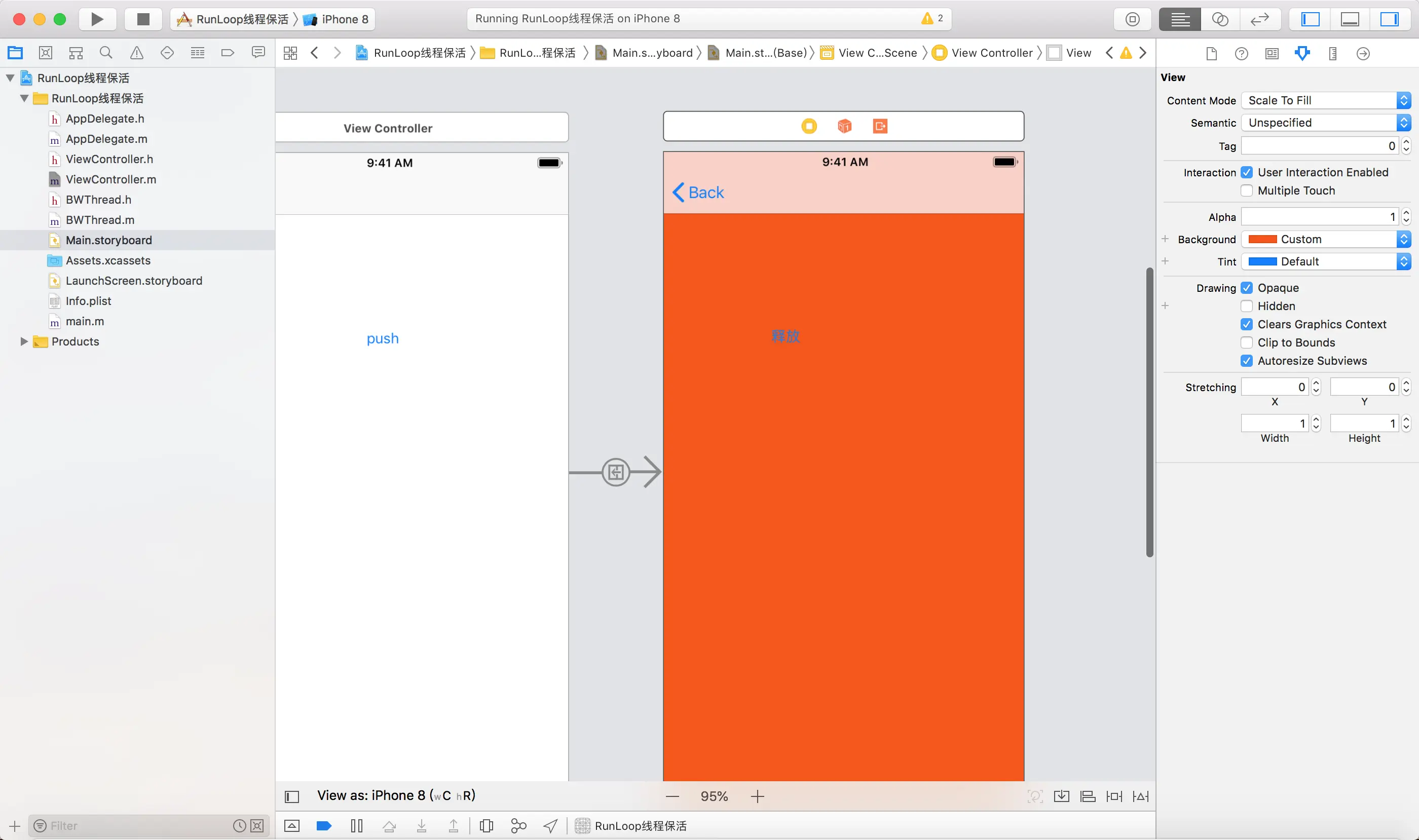Enable Clip to Bounds
The width and height of the screenshot is (1419, 840).
1246,342
